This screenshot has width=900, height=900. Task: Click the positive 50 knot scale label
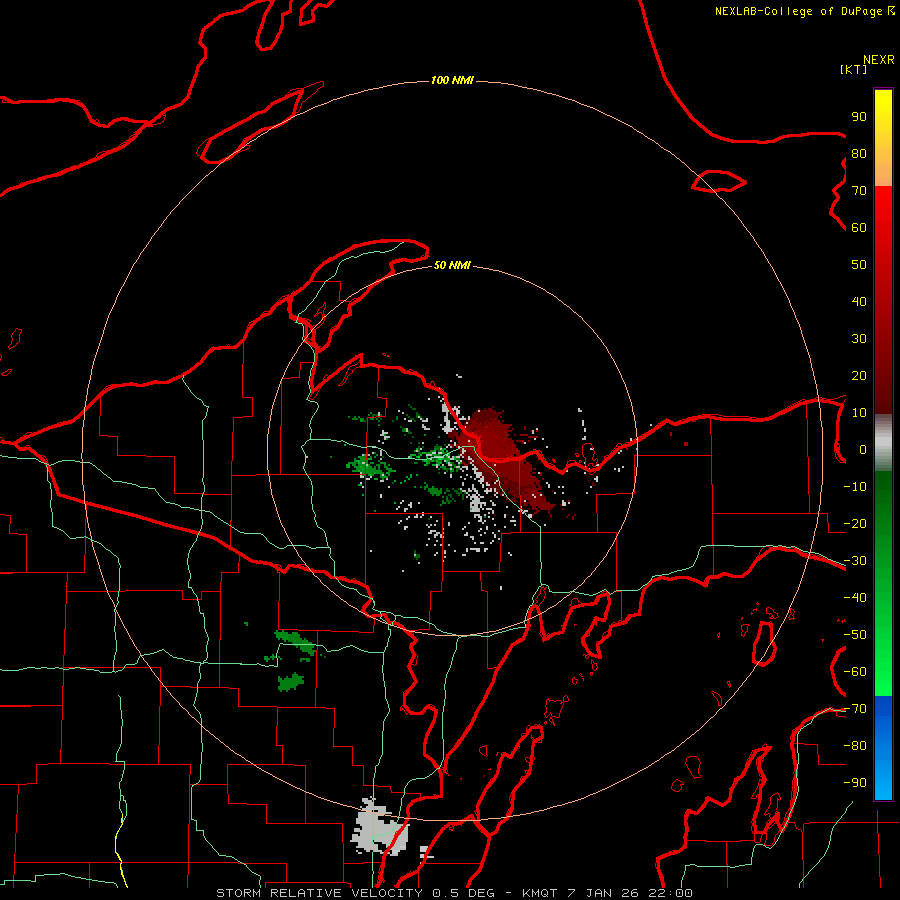pos(859,265)
